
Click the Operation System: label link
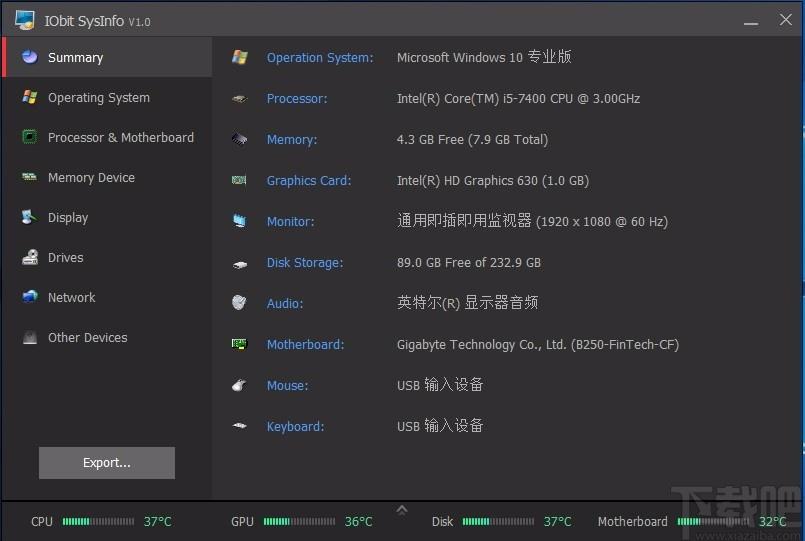pyautogui.click(x=320, y=57)
